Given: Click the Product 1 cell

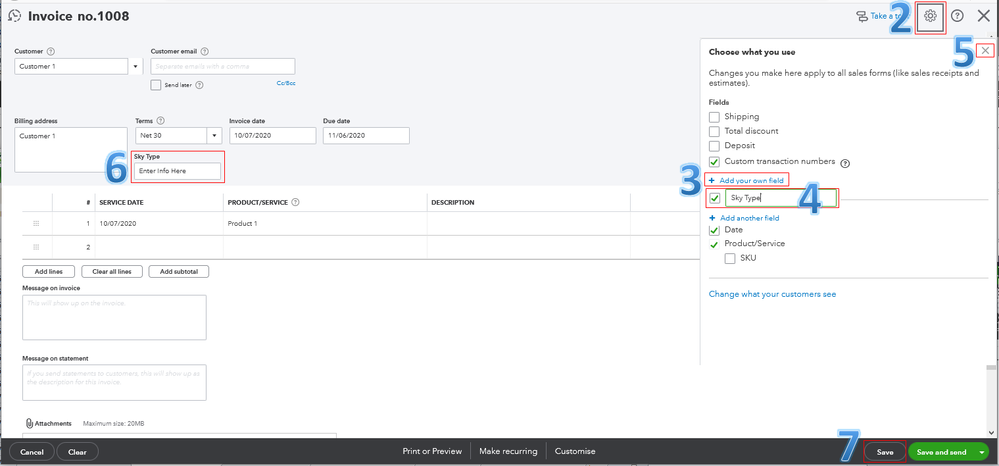Looking at the screenshot, I should (325, 224).
